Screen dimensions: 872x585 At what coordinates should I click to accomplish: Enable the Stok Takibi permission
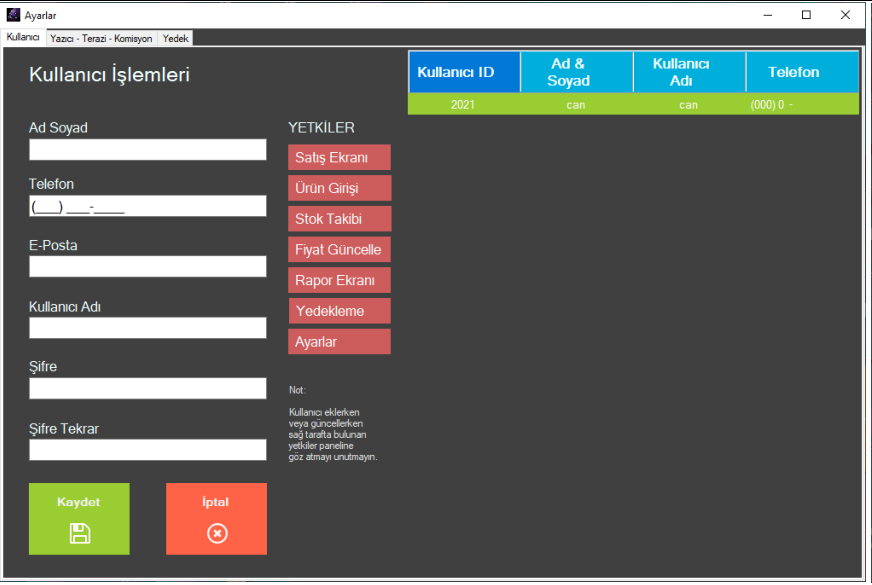pos(339,219)
